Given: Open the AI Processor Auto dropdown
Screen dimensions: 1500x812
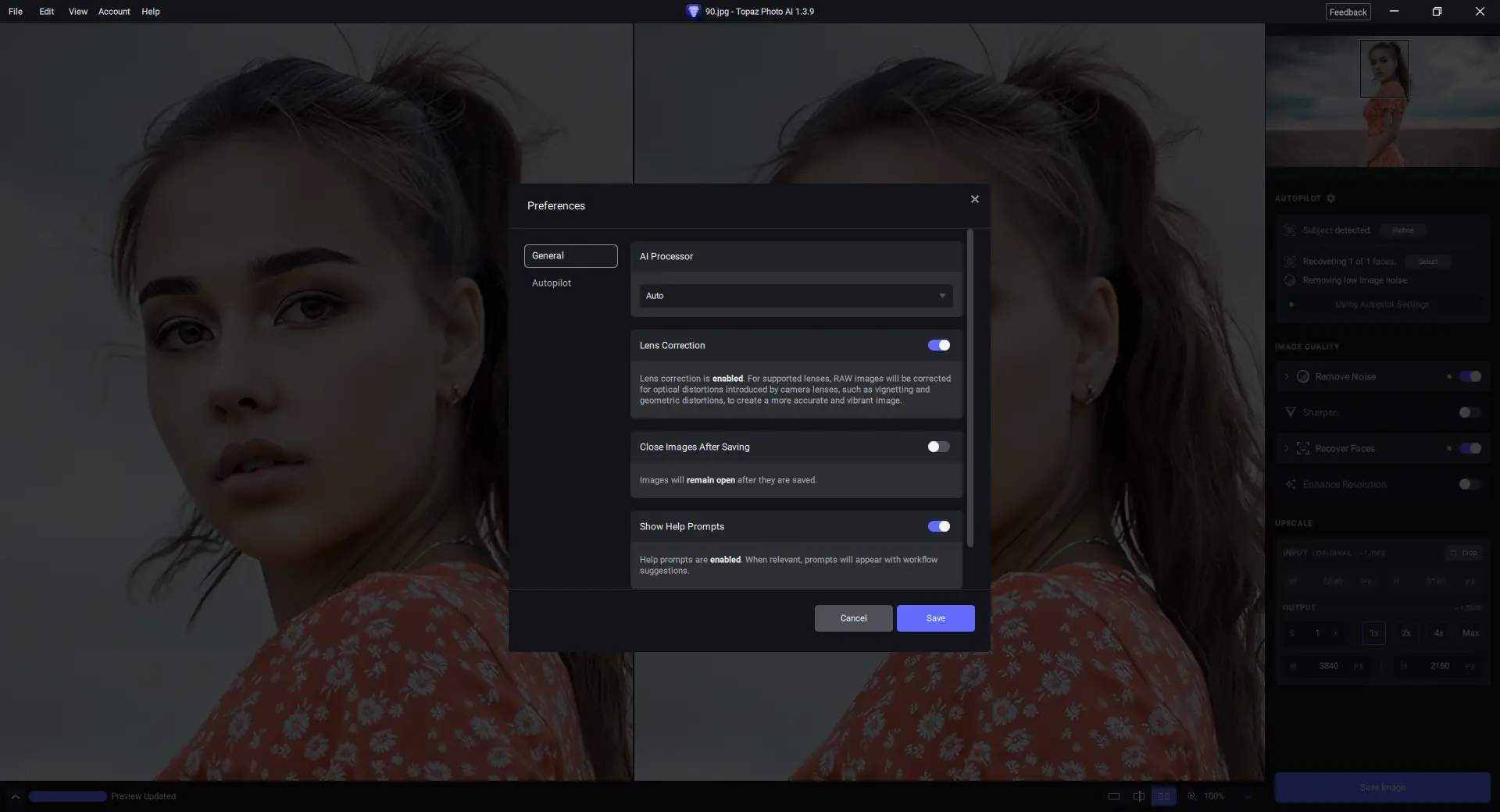Looking at the screenshot, I should (796, 296).
